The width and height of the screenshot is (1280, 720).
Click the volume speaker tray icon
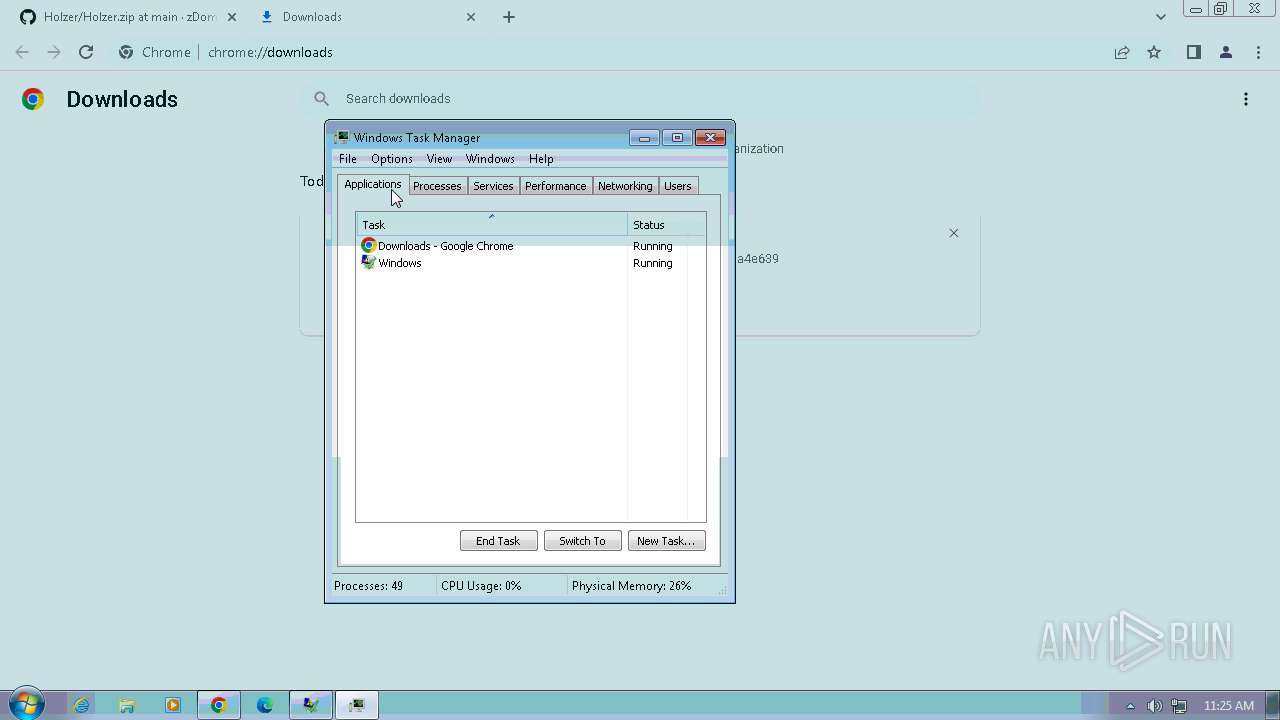1155,706
